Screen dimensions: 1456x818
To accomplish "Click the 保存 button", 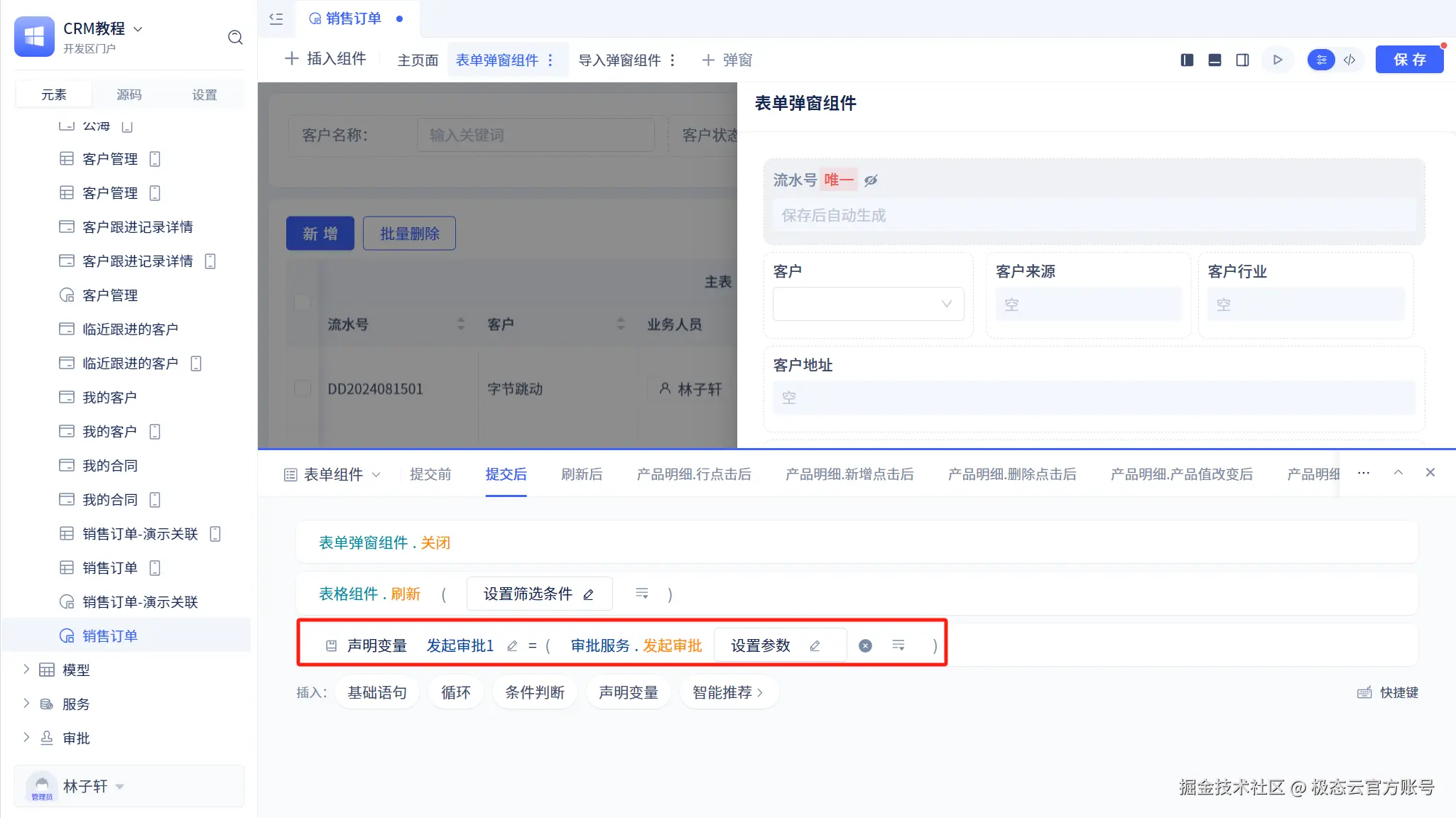I will point(1410,60).
